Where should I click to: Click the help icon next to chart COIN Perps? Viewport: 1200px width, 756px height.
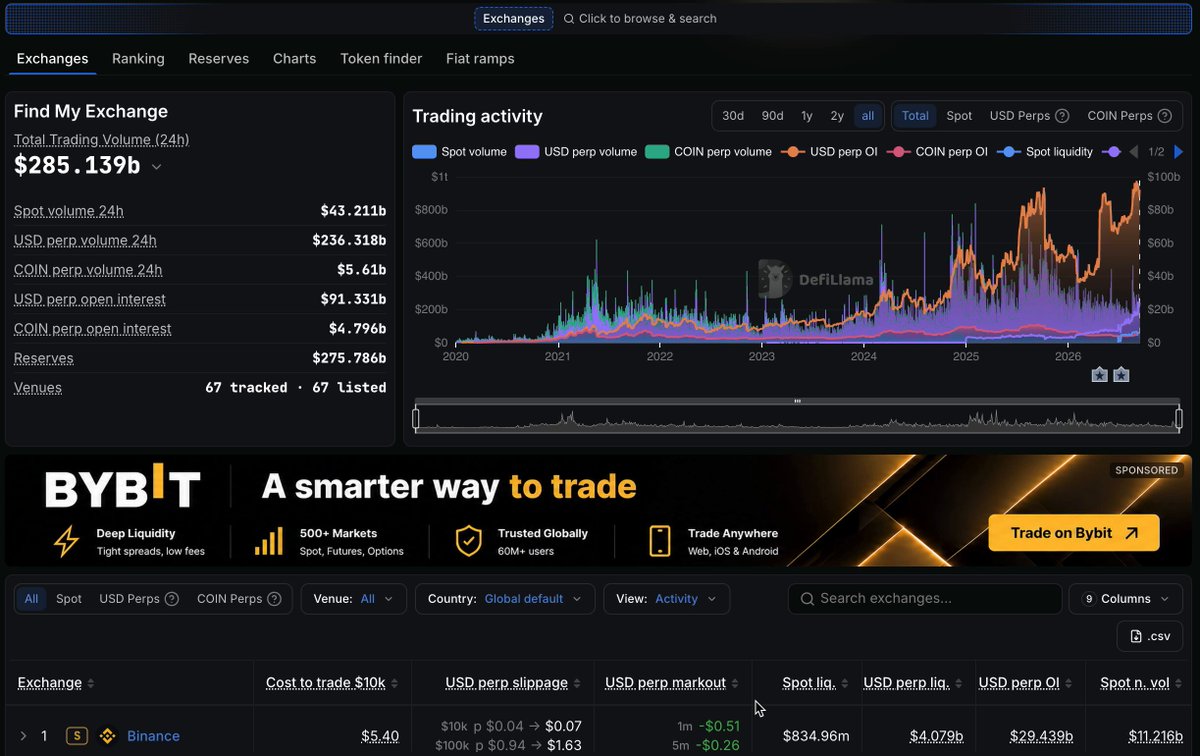(x=1164, y=116)
